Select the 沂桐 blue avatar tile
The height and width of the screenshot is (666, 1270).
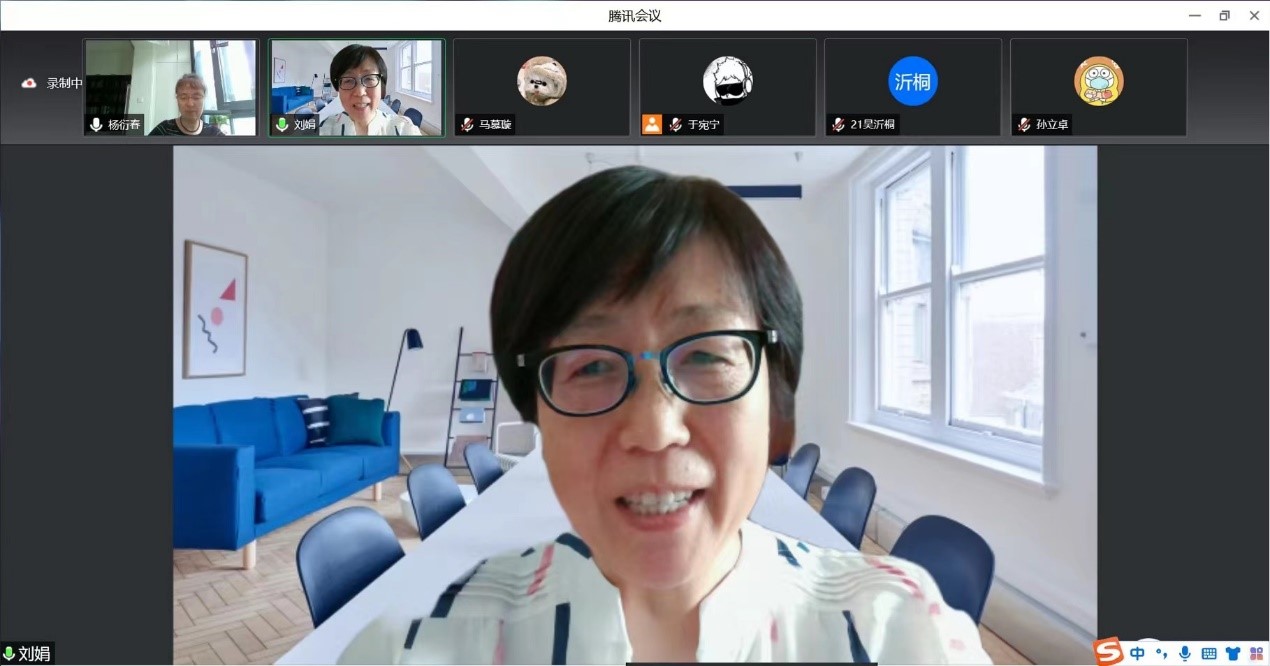tap(912, 82)
